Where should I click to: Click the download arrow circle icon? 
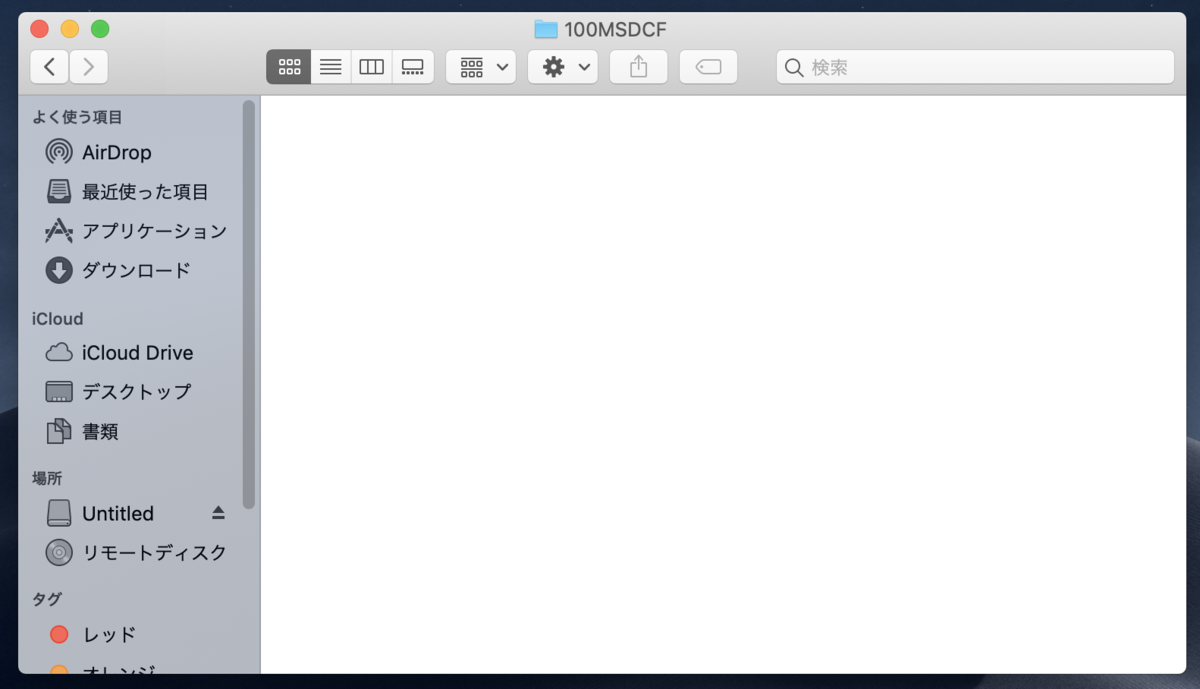point(59,270)
